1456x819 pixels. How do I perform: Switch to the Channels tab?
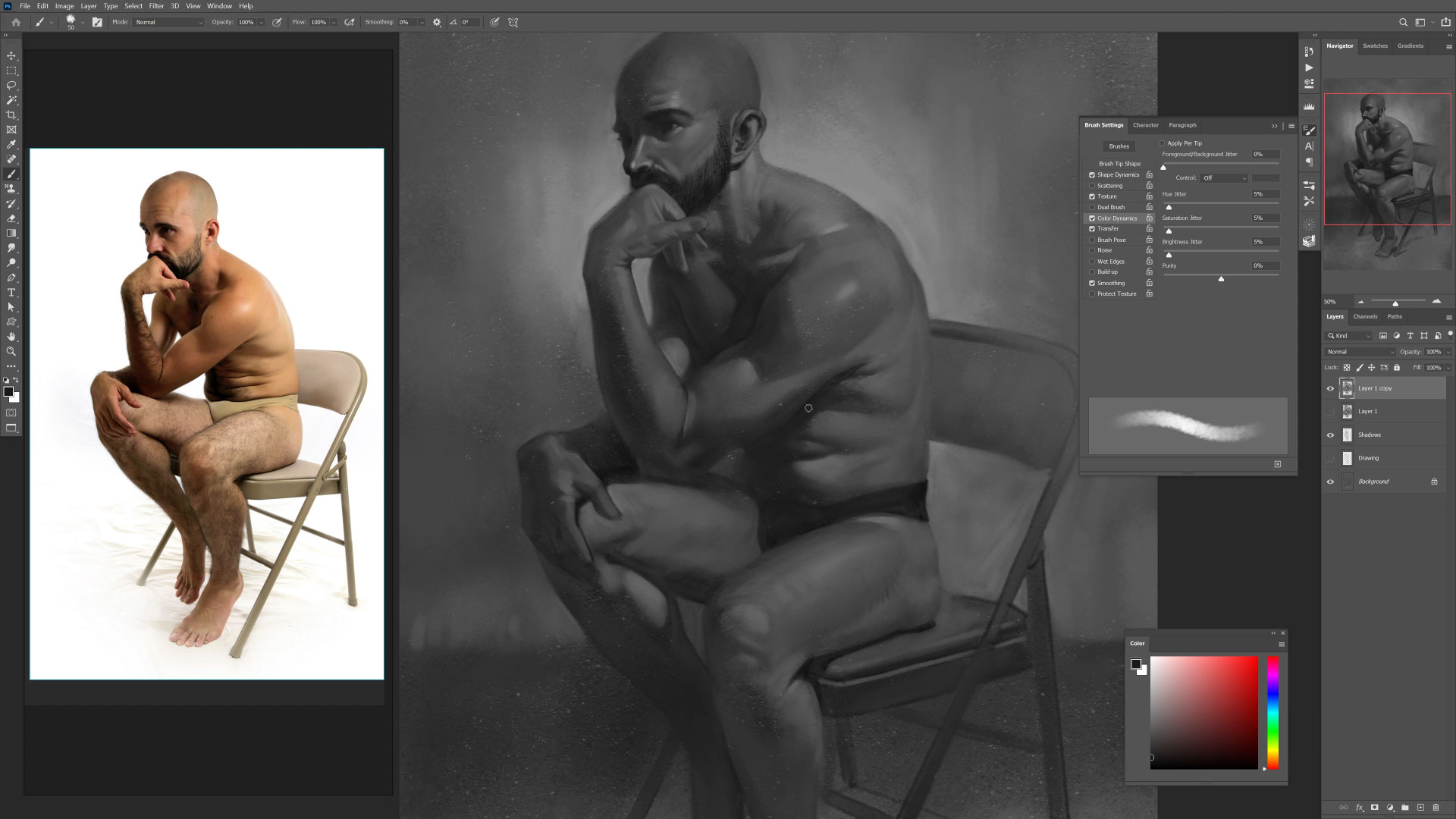(1365, 317)
